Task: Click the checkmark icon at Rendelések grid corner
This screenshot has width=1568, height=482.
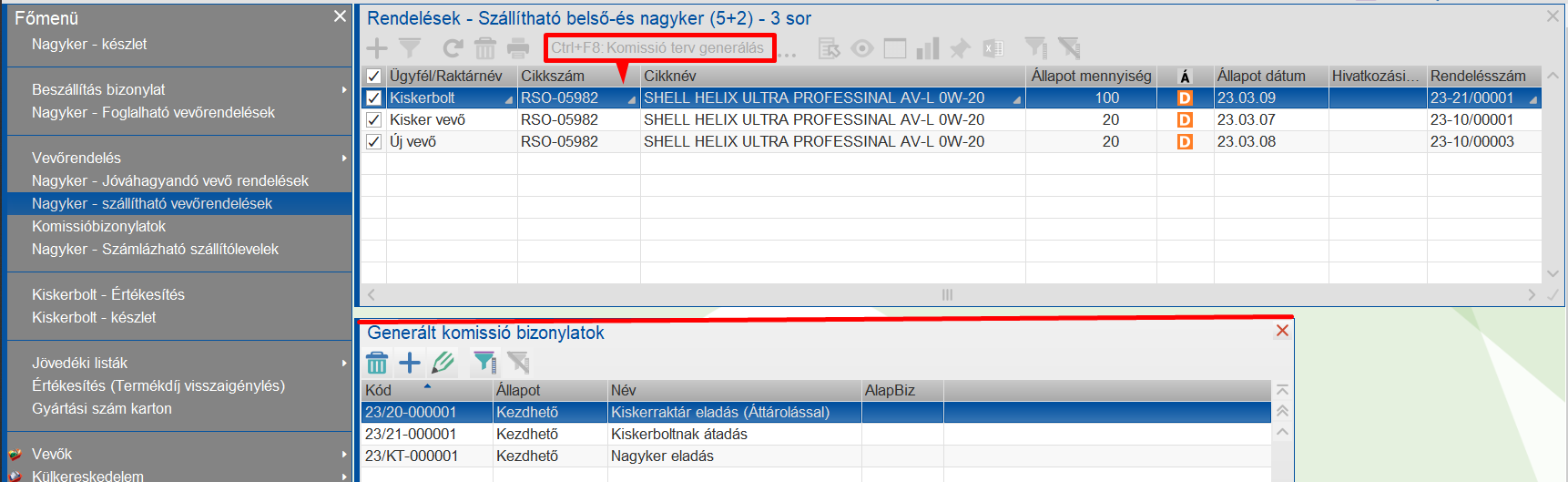Action: [1553, 294]
